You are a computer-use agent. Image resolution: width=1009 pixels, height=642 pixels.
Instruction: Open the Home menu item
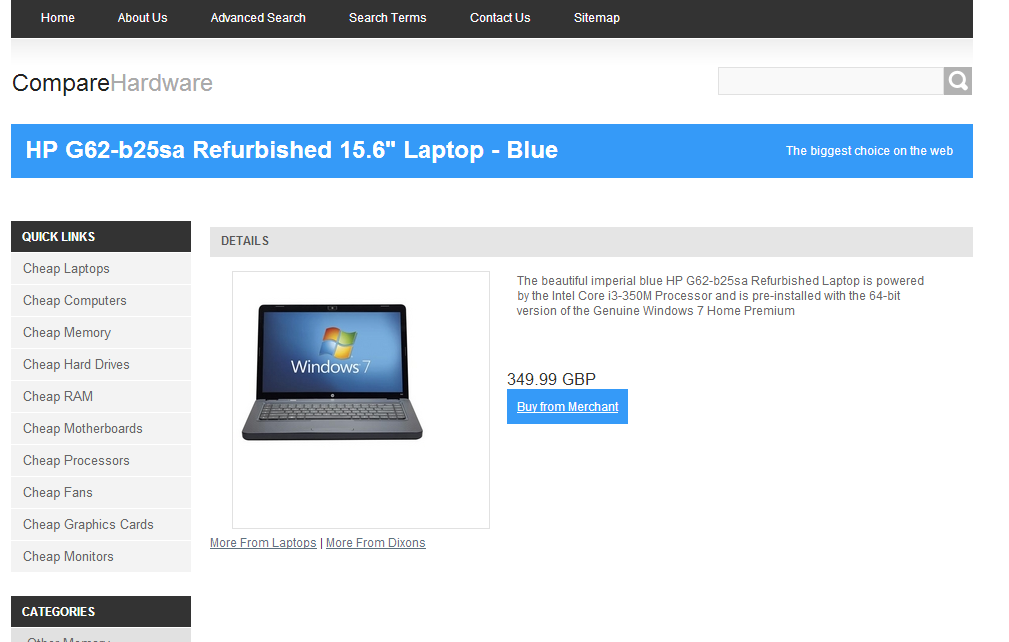click(57, 18)
